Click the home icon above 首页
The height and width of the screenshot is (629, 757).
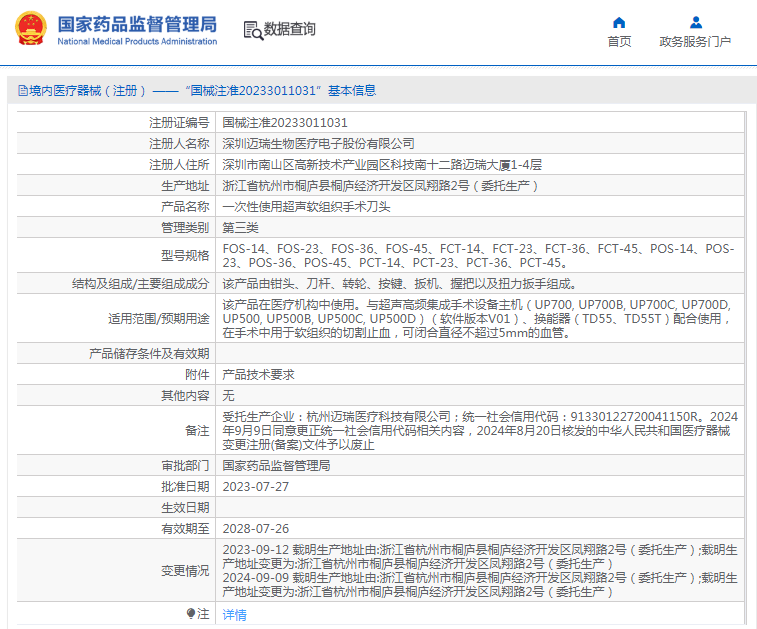coord(619,23)
